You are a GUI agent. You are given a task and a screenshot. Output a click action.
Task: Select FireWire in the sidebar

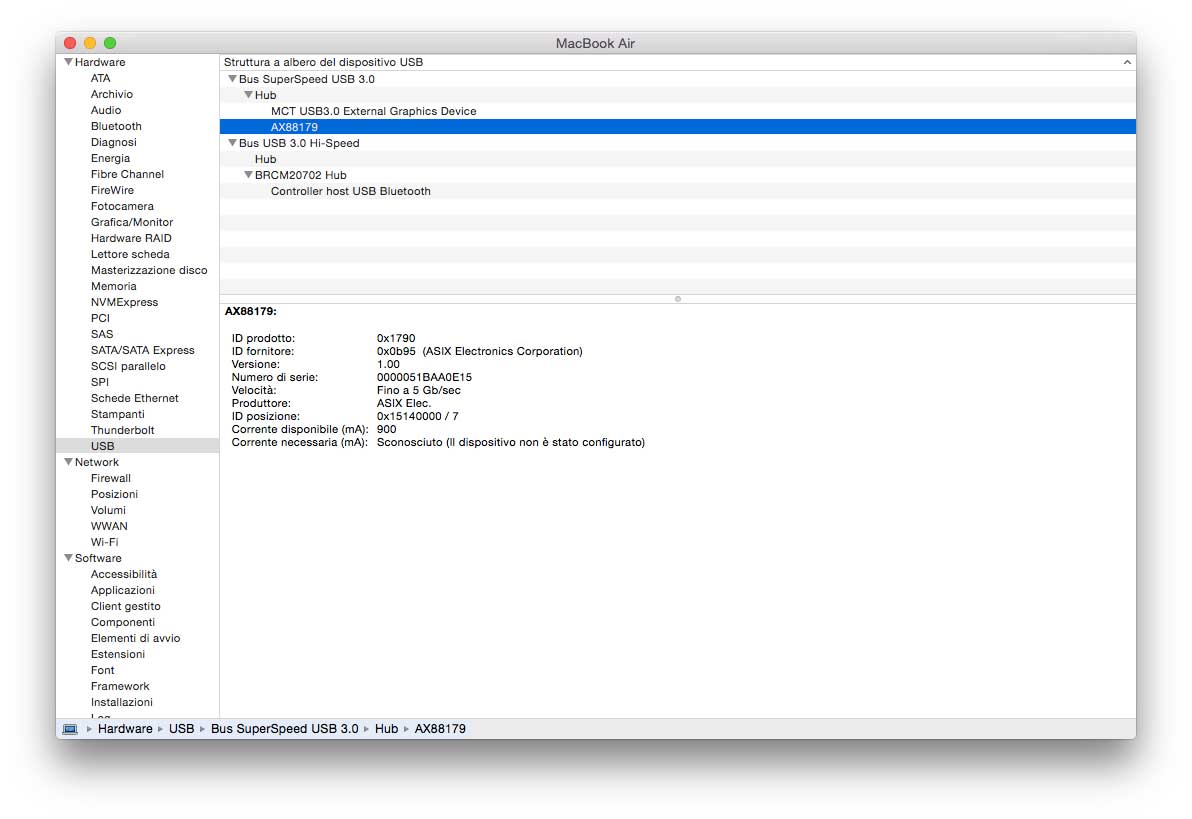(x=113, y=189)
